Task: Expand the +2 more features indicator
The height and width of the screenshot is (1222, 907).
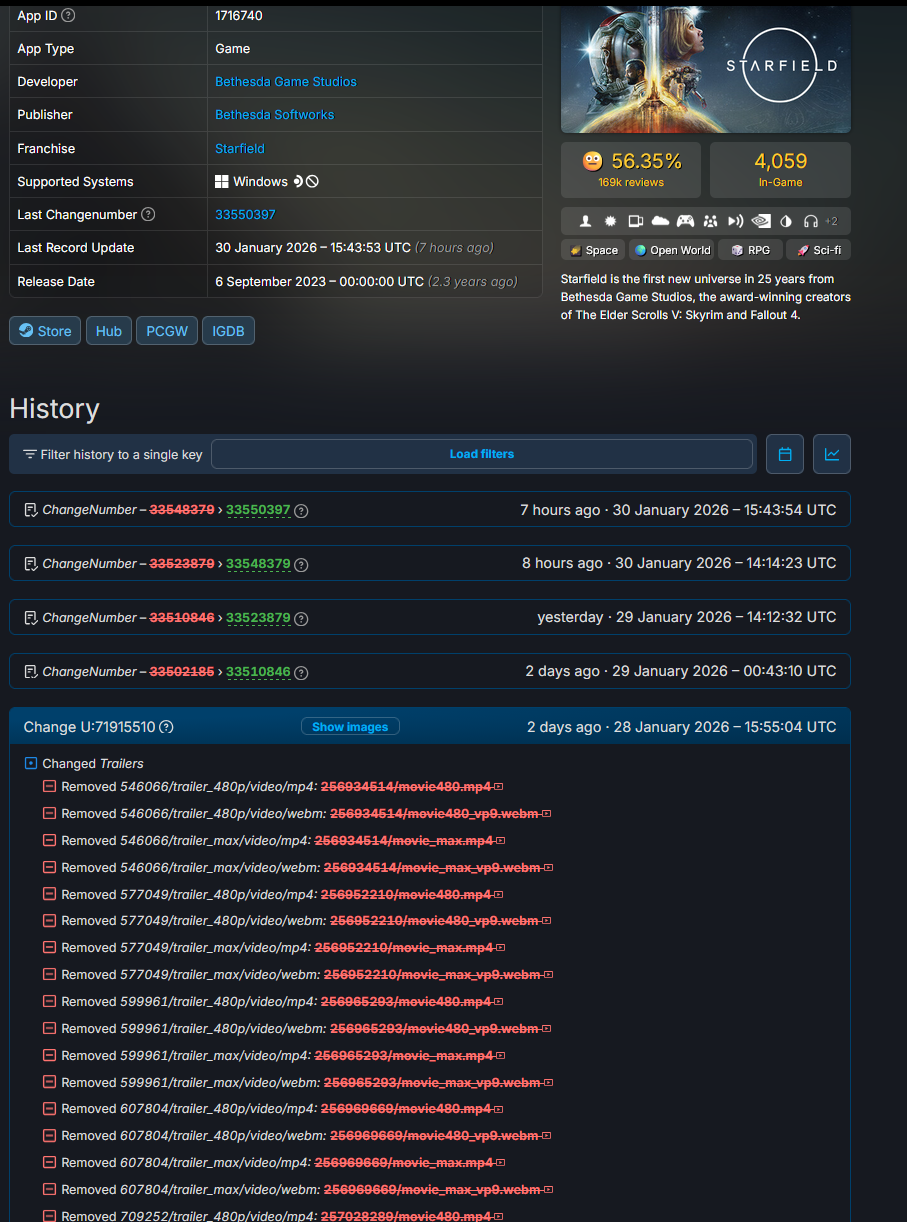Action: 831,221
